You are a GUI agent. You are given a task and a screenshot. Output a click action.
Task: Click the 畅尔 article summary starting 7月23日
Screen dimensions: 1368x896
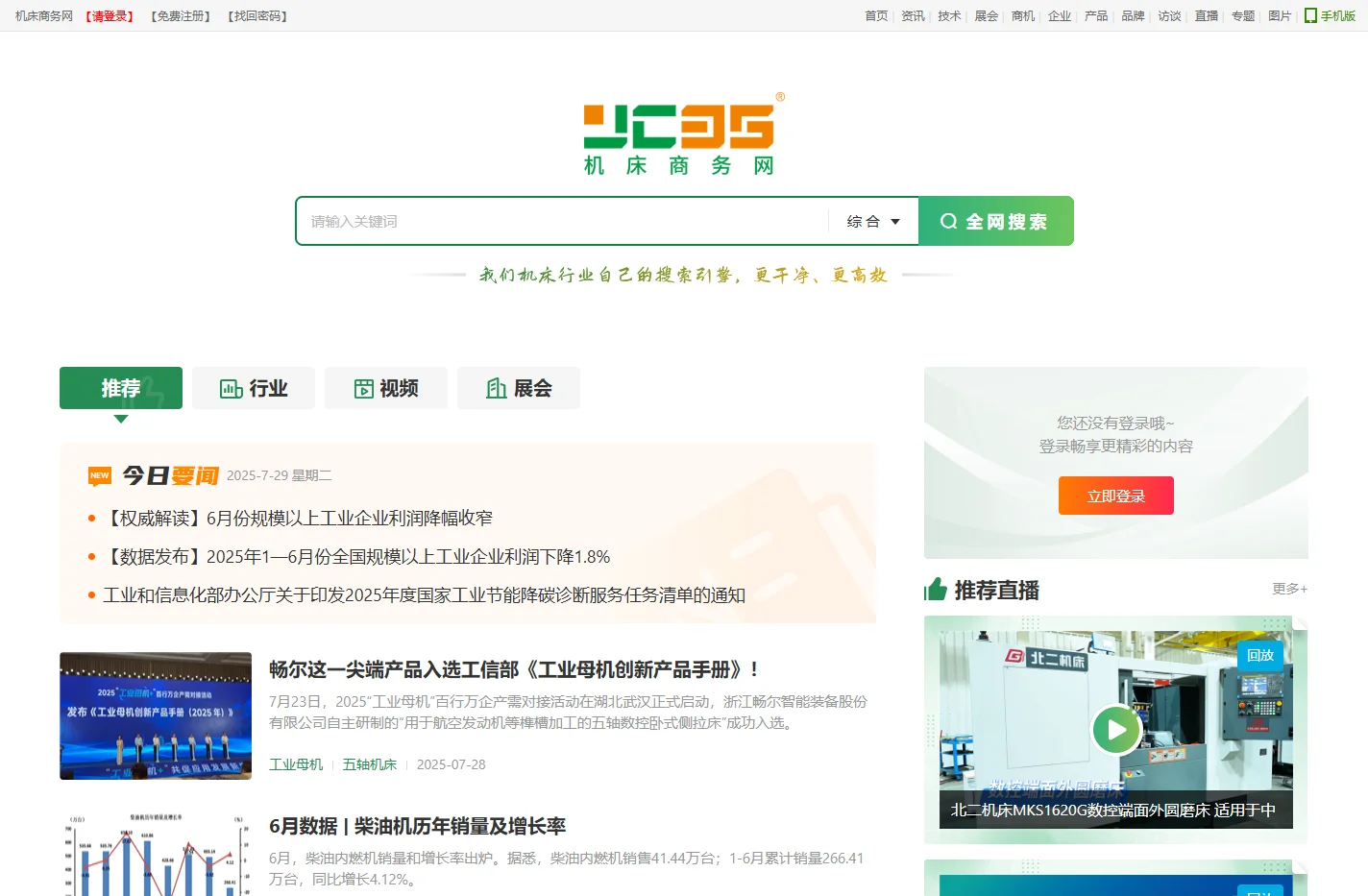click(x=568, y=713)
